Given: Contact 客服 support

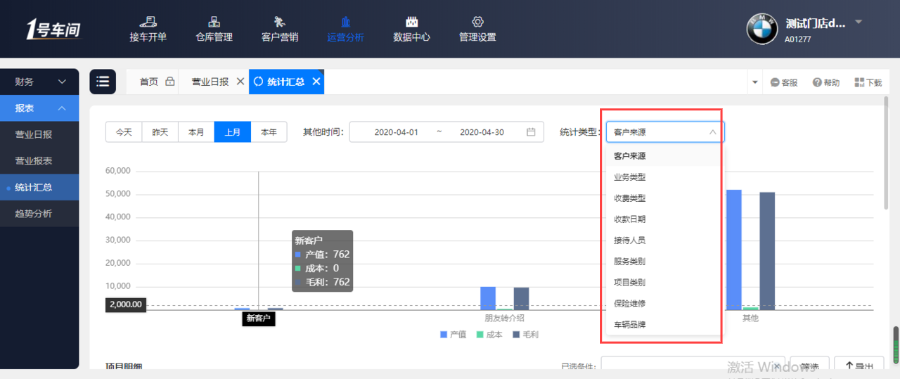Looking at the screenshot, I should [x=784, y=83].
